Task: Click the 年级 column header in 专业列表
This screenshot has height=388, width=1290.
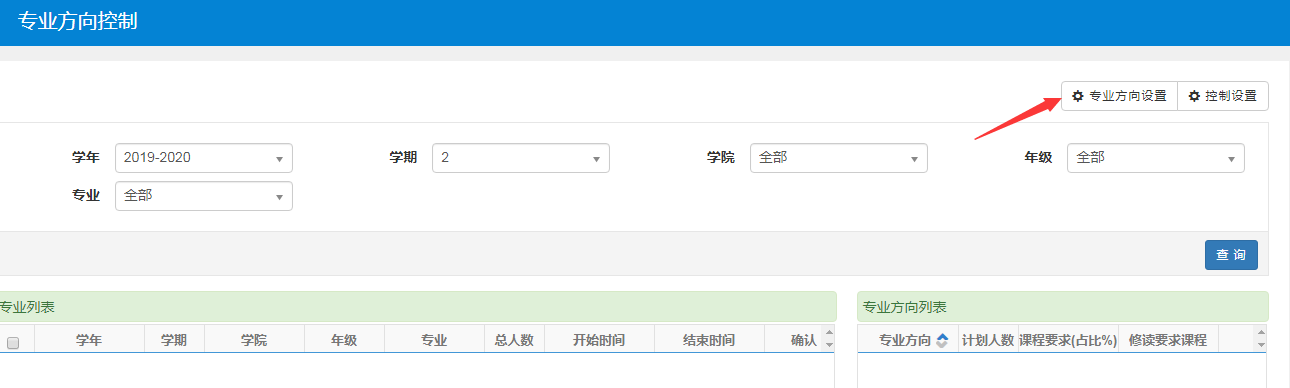Action: [x=344, y=340]
